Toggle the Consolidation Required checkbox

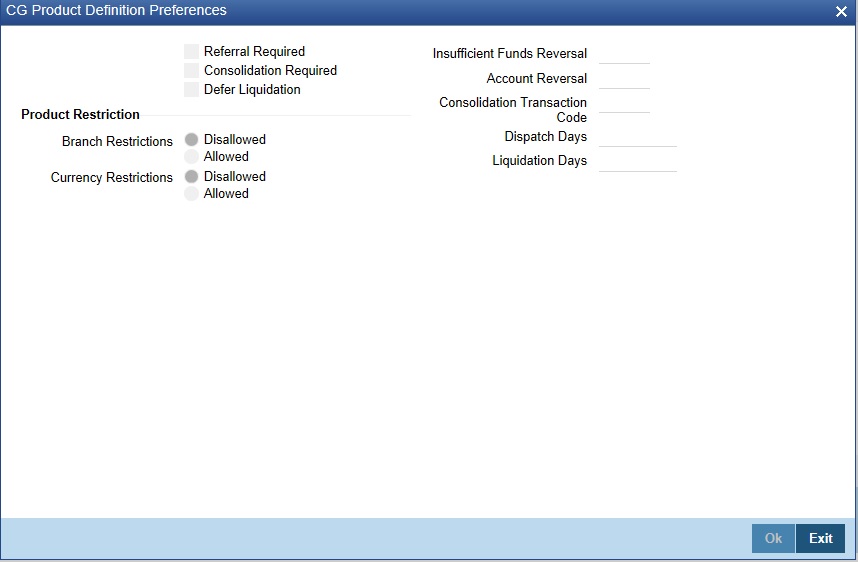click(192, 71)
